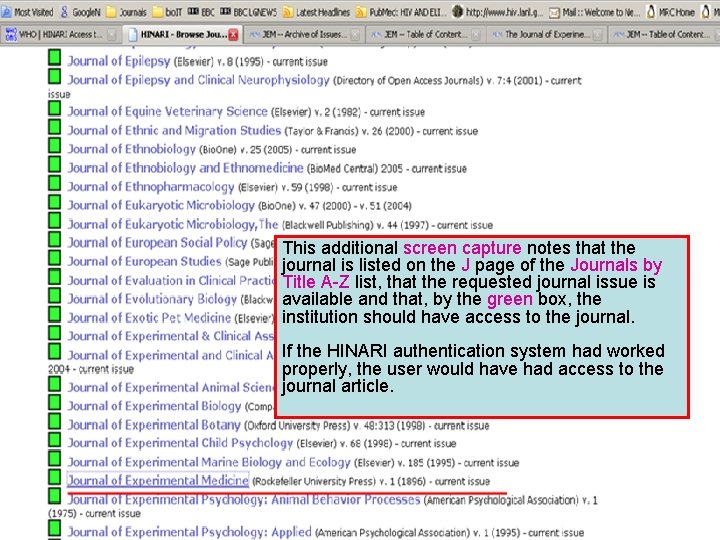Click green box beside Journal of Experimental Botany
Viewport: 720px width, 540px height.
click(55, 421)
